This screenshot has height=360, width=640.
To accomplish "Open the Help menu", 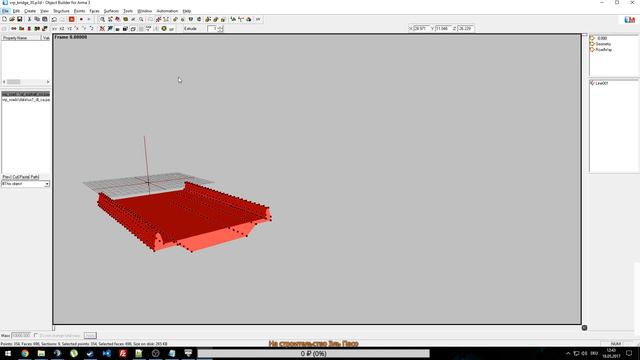I will [187, 11].
